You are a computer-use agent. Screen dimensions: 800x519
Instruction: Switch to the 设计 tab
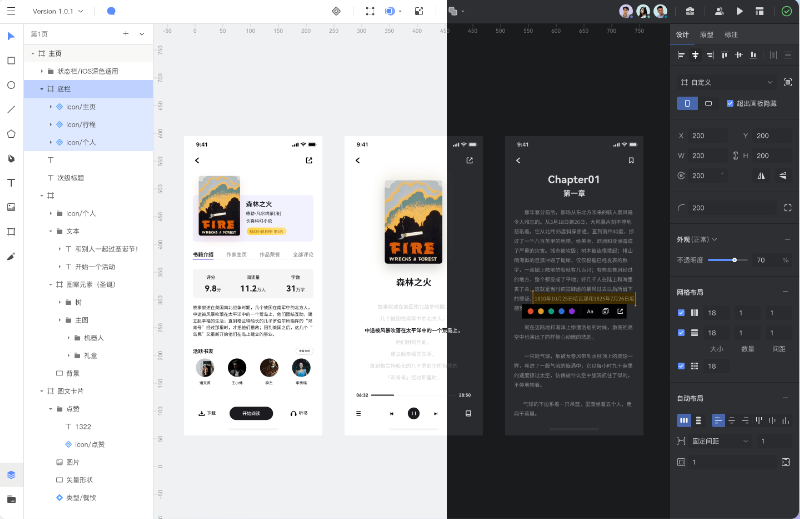click(x=682, y=35)
